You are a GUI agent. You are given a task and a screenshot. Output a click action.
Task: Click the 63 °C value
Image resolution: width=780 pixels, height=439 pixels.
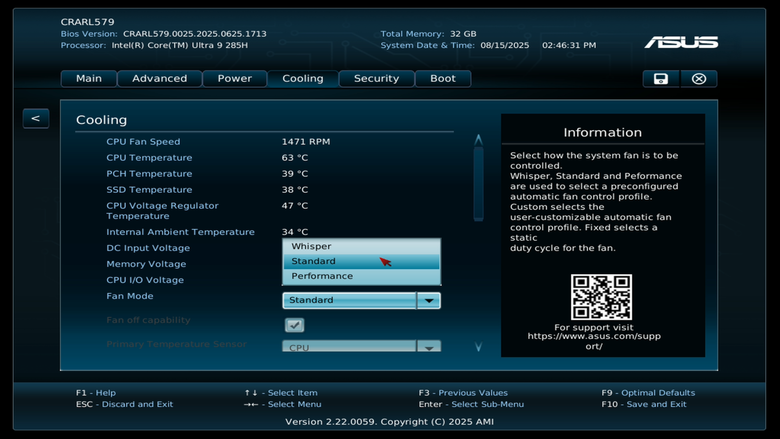click(295, 158)
